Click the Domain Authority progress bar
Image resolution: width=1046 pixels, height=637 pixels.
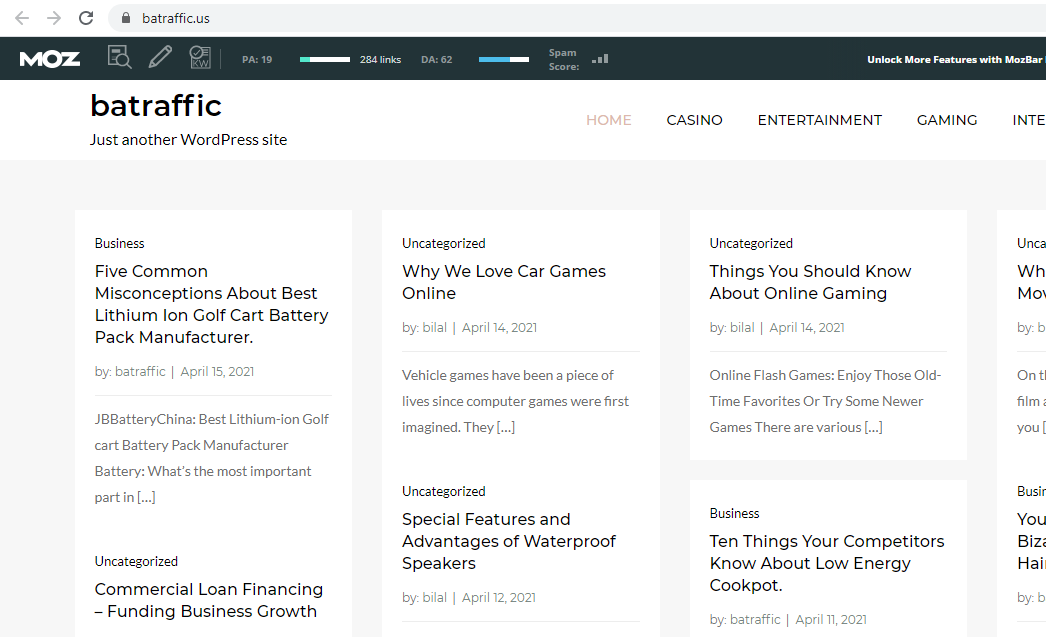coord(504,60)
